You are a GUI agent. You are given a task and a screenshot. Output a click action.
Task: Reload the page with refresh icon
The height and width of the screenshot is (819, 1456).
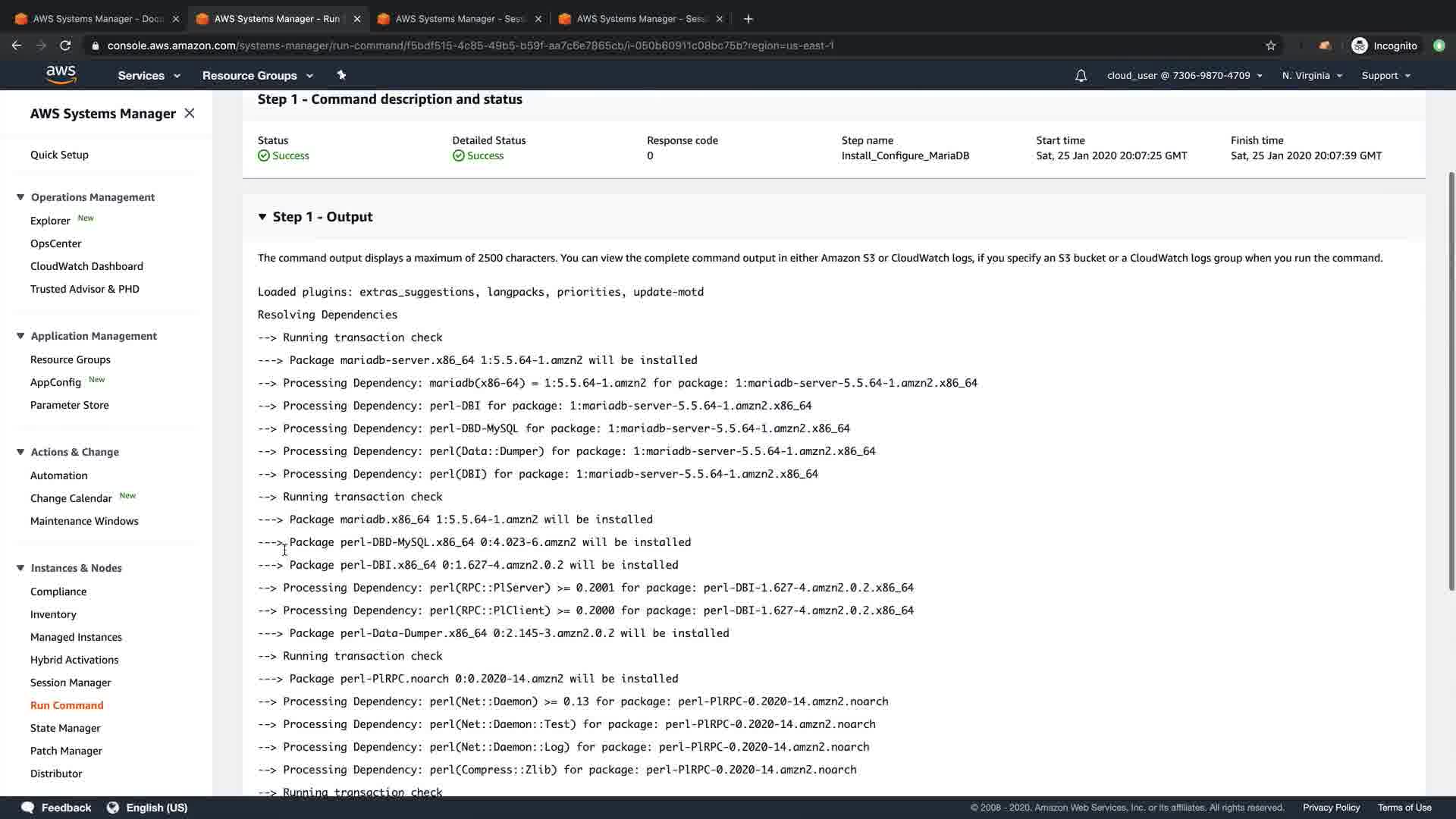[x=65, y=45]
